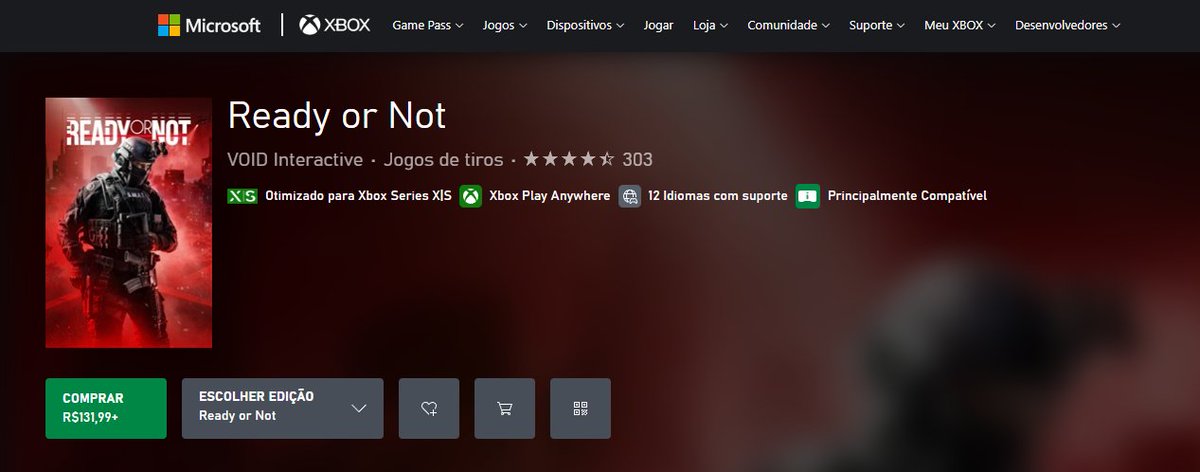Show the QR code for this game
This screenshot has height=472, width=1200.
pos(580,408)
